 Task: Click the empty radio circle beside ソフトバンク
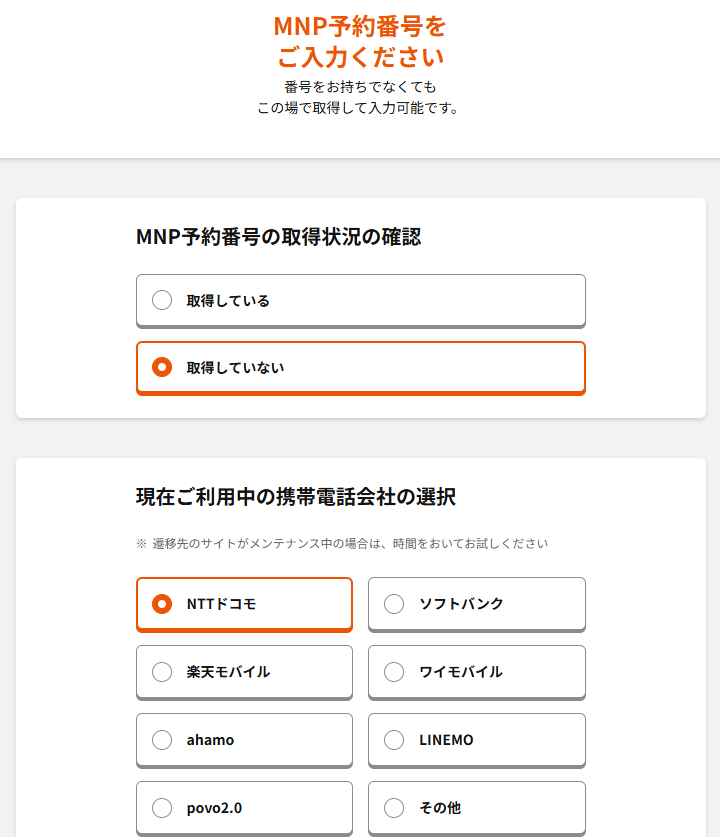394,604
